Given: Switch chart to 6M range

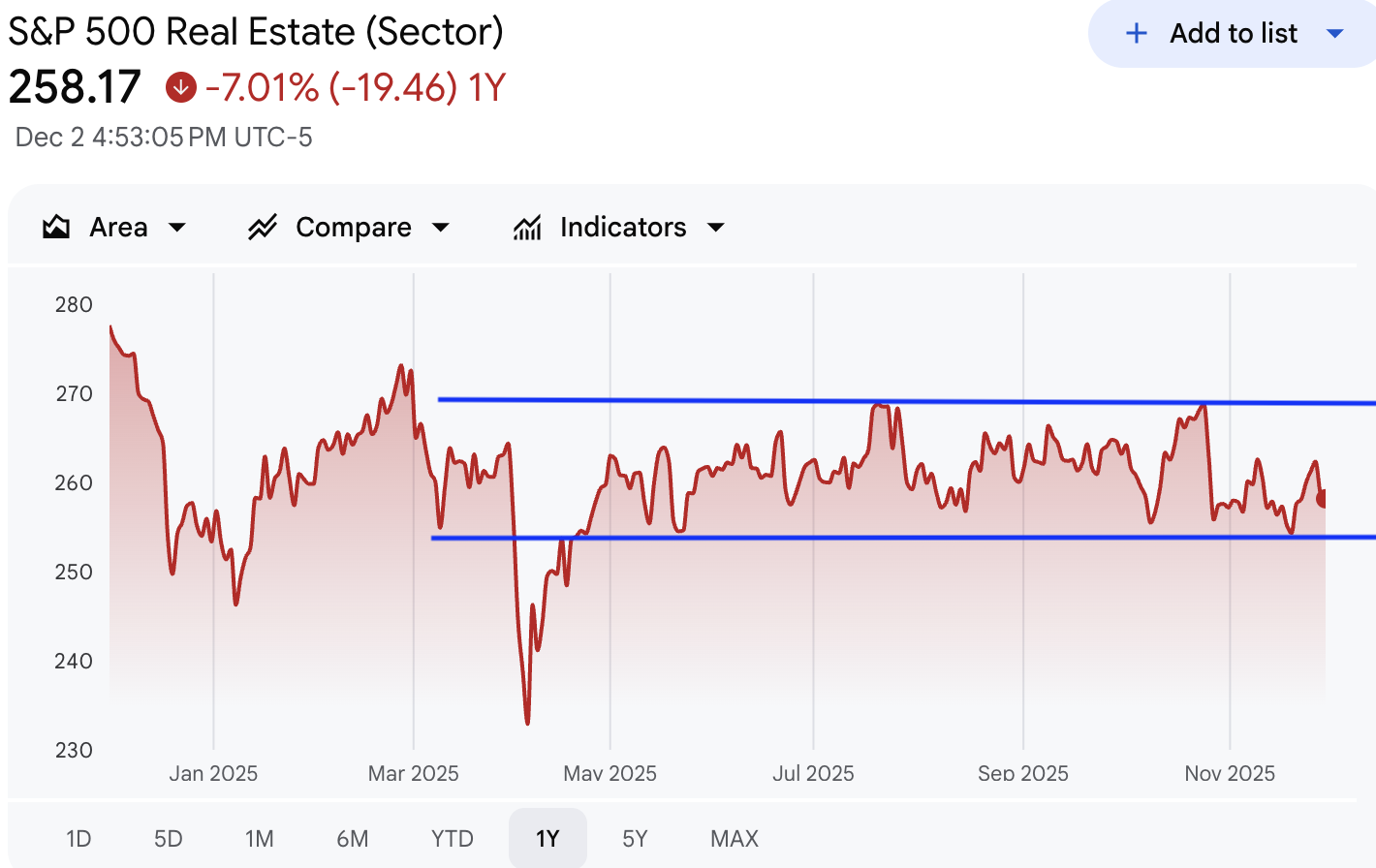Looking at the screenshot, I should coord(353,838).
